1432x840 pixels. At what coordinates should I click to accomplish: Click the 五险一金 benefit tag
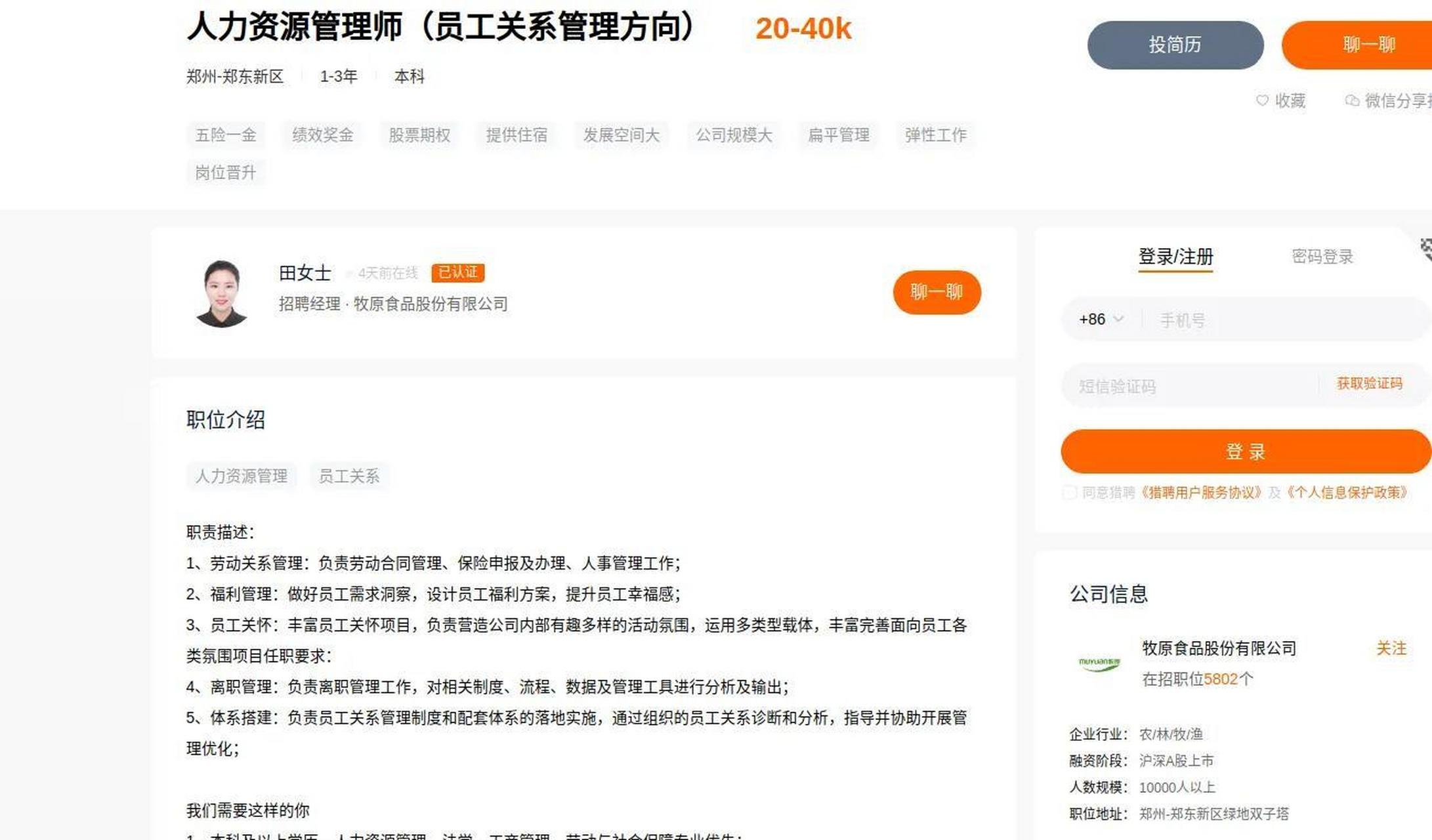[x=226, y=135]
